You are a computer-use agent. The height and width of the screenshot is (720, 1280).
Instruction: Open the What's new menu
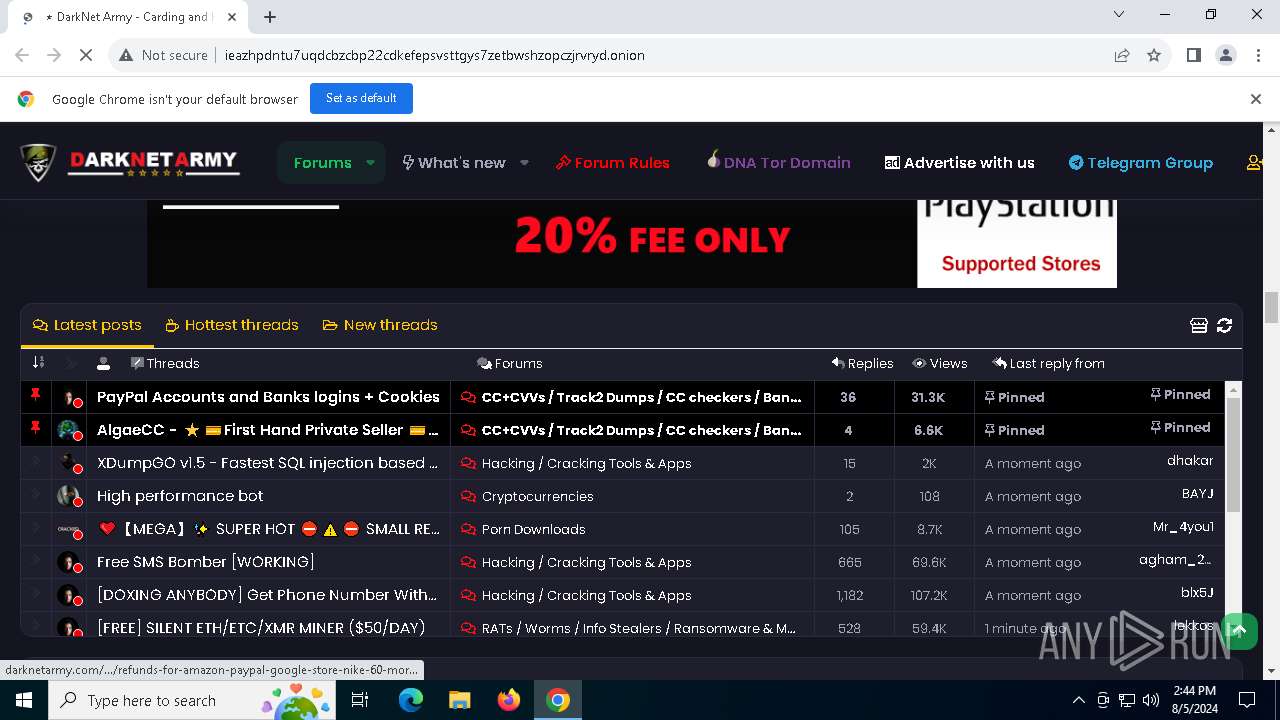[453, 162]
